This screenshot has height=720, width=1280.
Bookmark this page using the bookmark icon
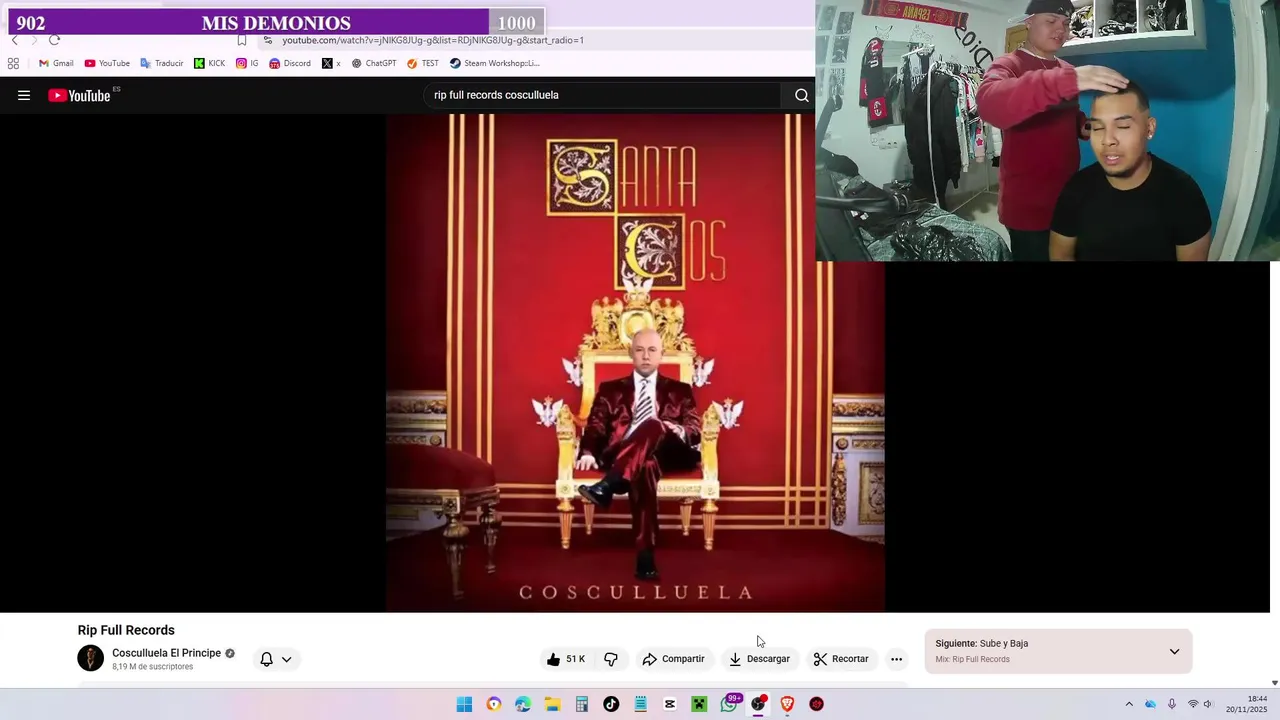click(242, 40)
